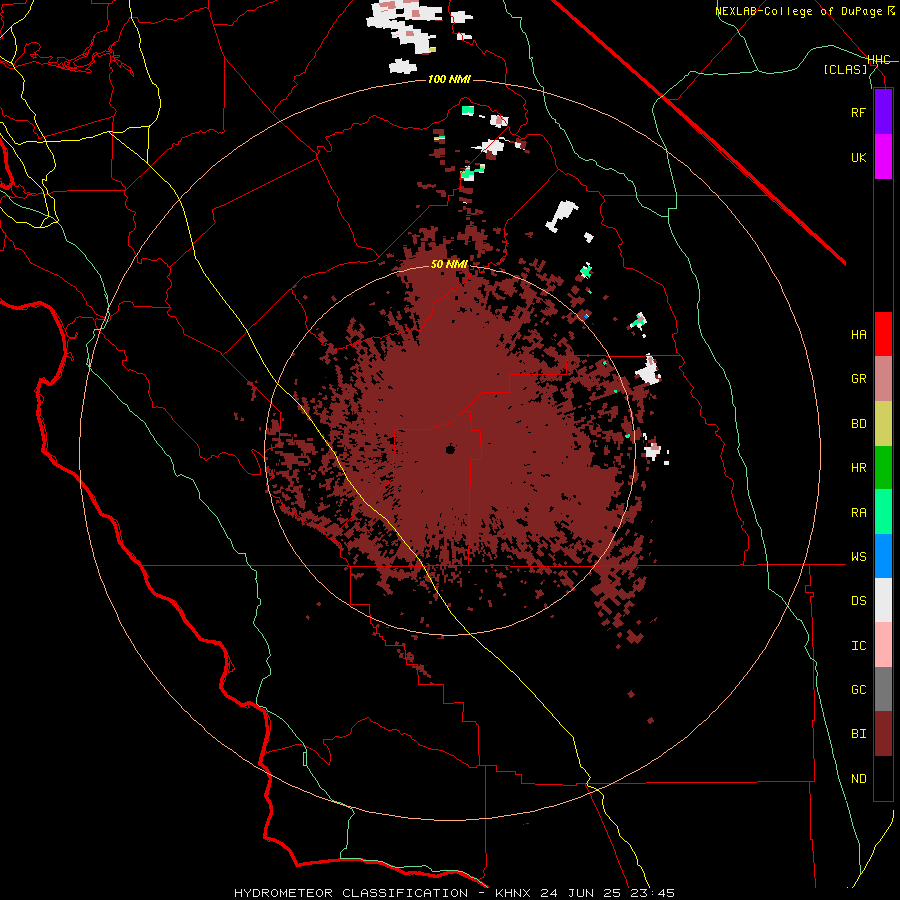The height and width of the screenshot is (900, 900).
Task: Click the black radar site dot at the center
Action: 450,449
